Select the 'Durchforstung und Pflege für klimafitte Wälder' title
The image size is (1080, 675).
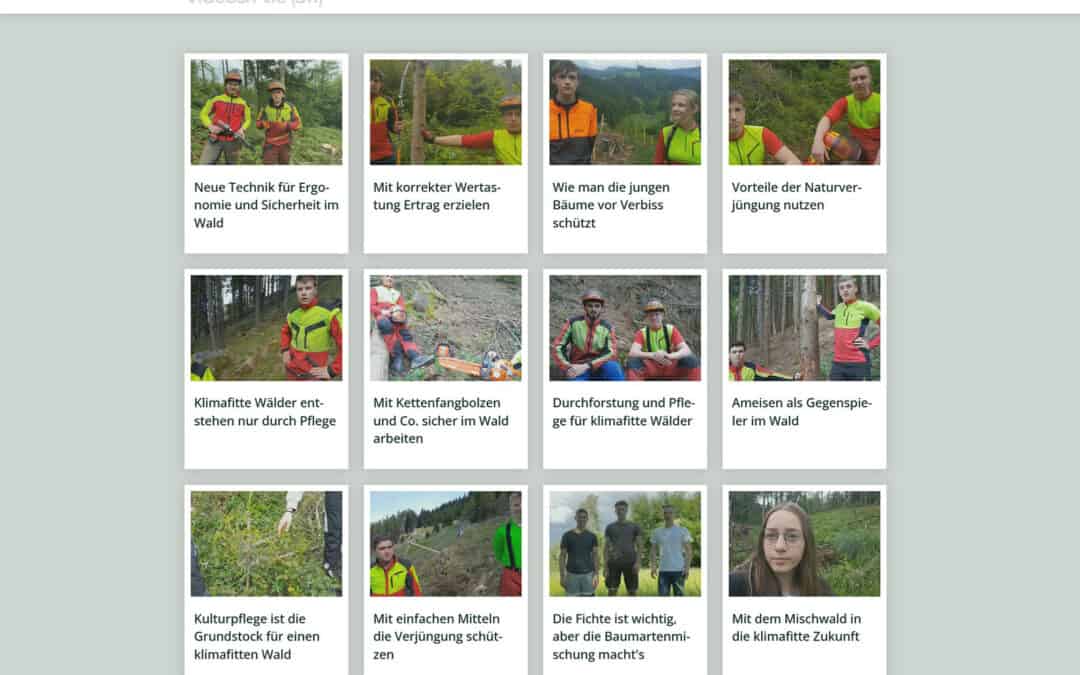(x=623, y=412)
